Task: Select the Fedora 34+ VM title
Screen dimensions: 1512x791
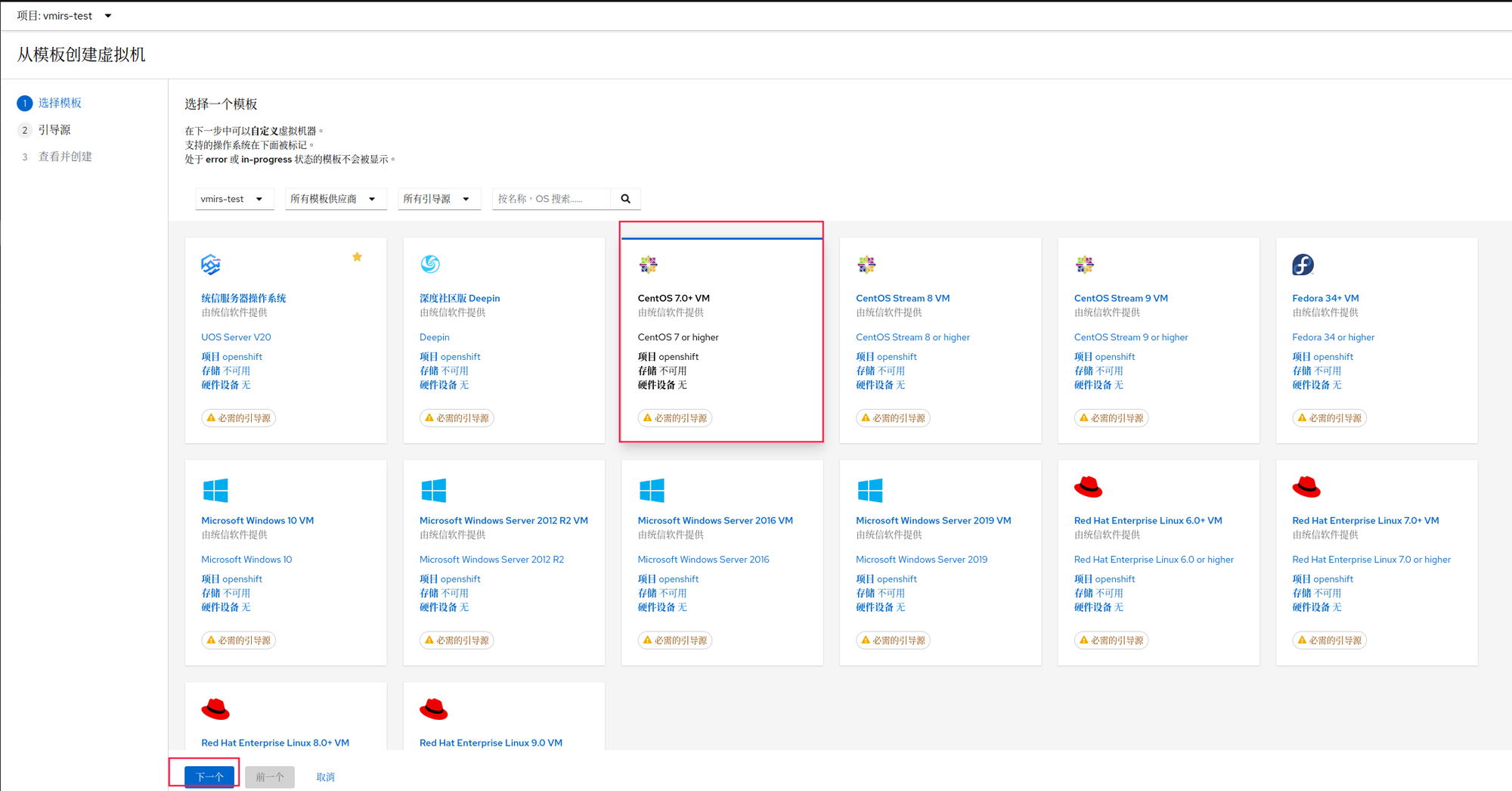Action: [x=1325, y=298]
